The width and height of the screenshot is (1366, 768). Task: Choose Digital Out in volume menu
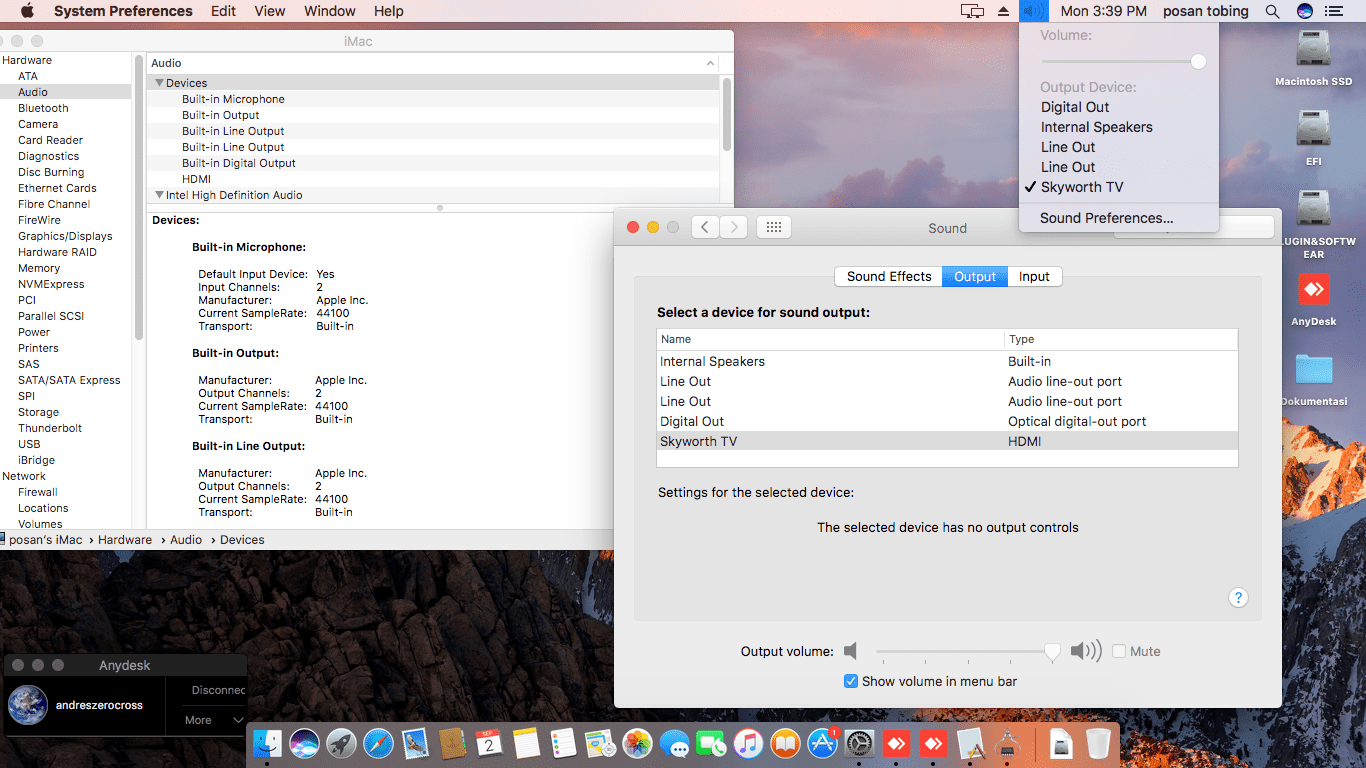click(x=1075, y=107)
